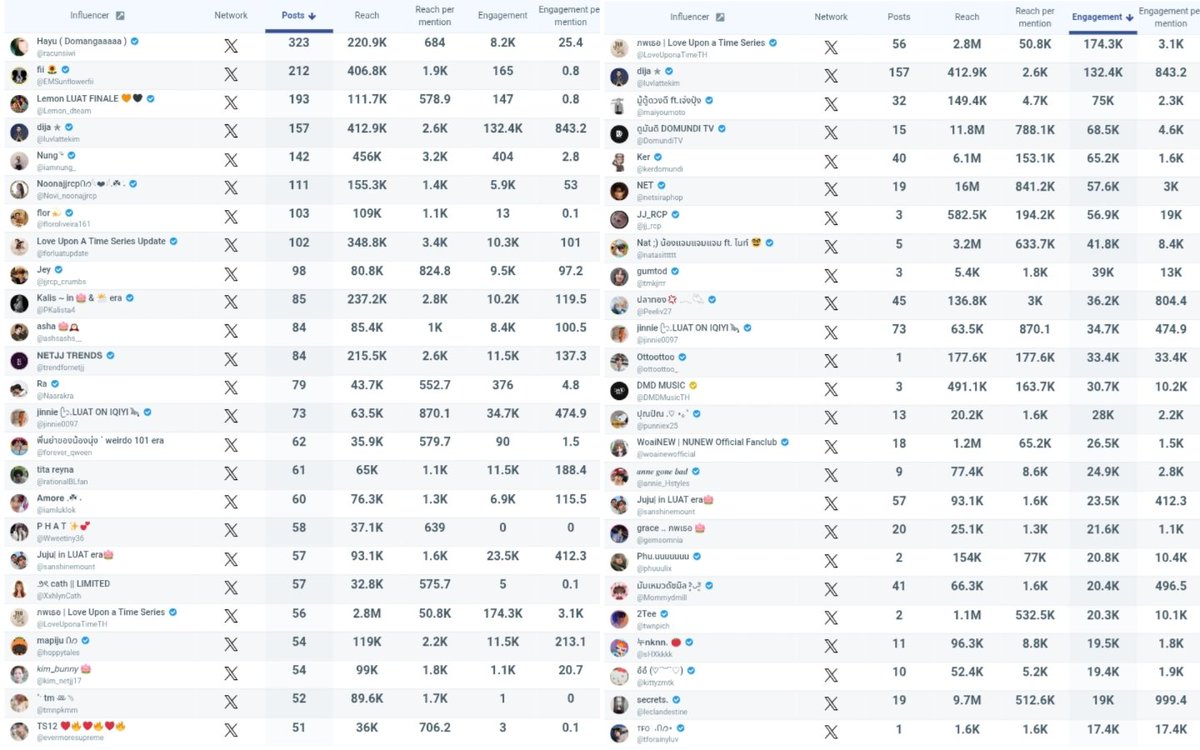Click the X icon in TS12's row
1200x750 pixels.
(231, 730)
